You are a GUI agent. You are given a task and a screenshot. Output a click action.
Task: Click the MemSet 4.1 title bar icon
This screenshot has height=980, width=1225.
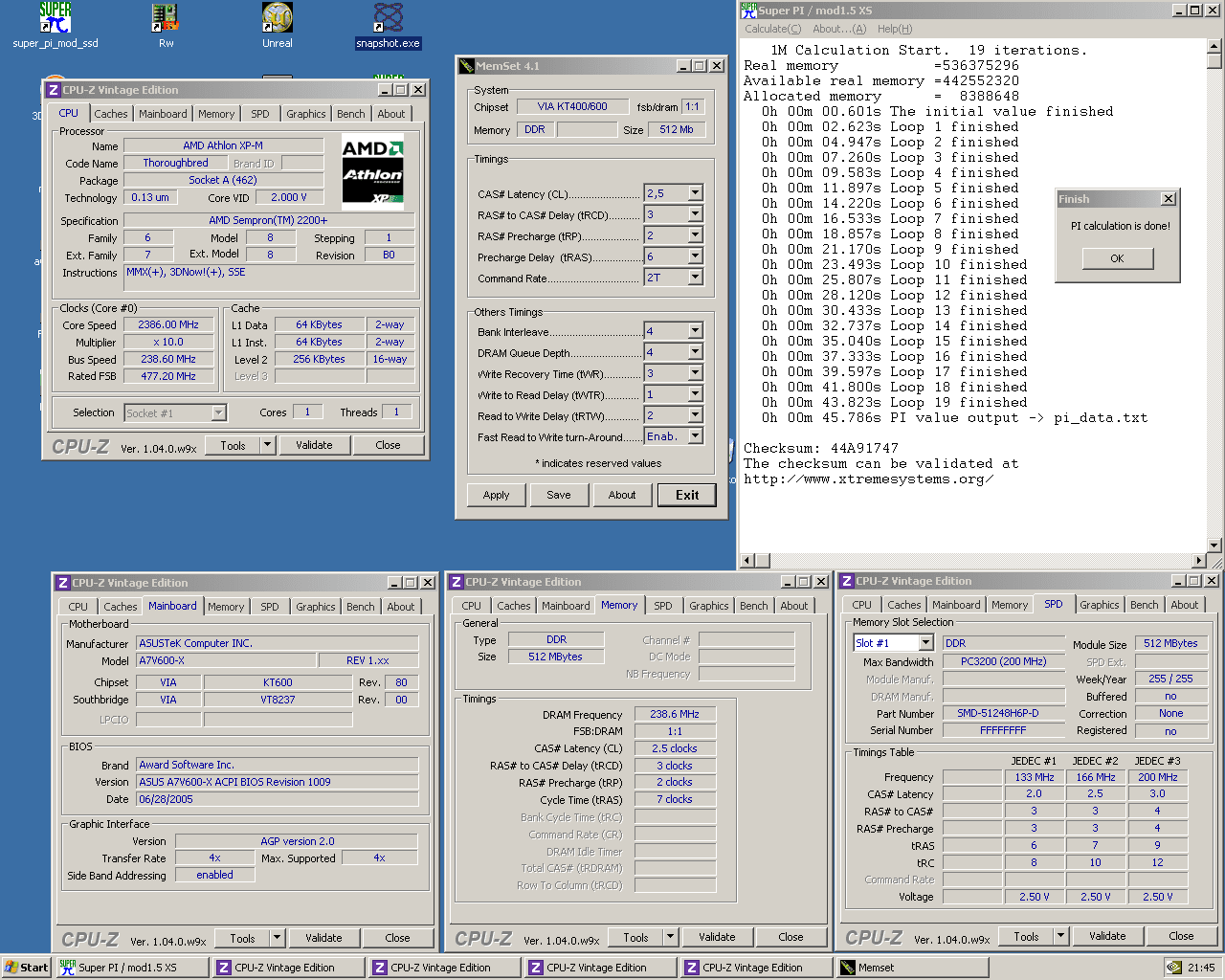coord(467,66)
